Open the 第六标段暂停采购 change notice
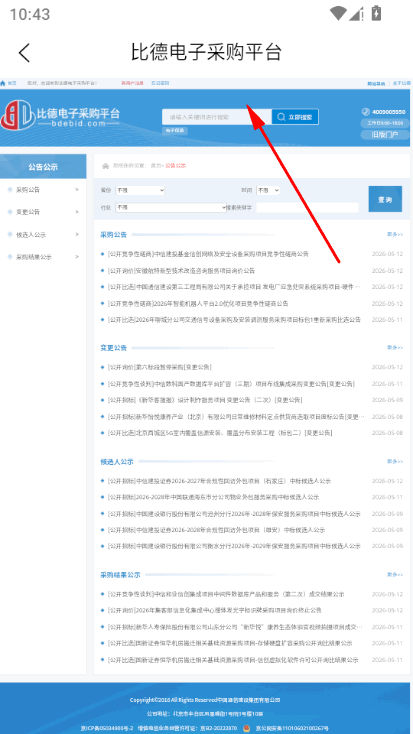The width and height of the screenshot is (413, 734). [159, 367]
